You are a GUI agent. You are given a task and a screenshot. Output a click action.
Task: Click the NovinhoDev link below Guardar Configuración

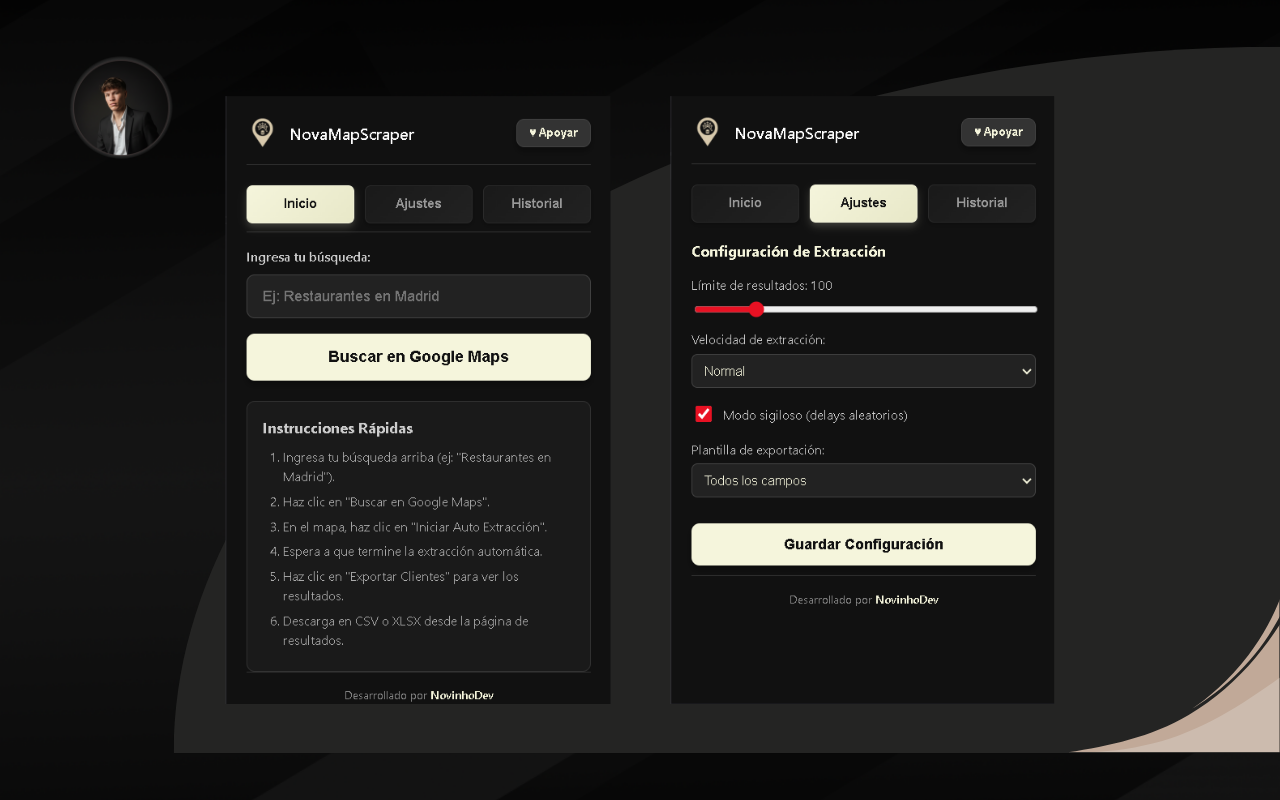point(906,600)
